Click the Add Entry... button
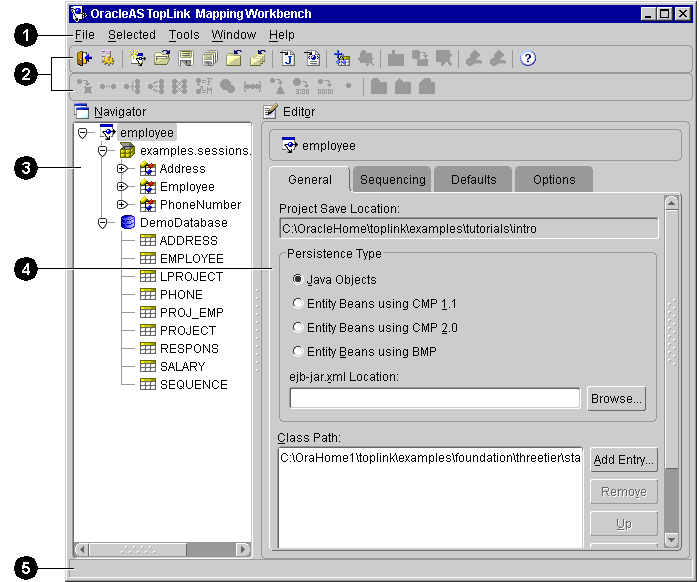This screenshot has height=582, width=700. pyautogui.click(x=624, y=460)
